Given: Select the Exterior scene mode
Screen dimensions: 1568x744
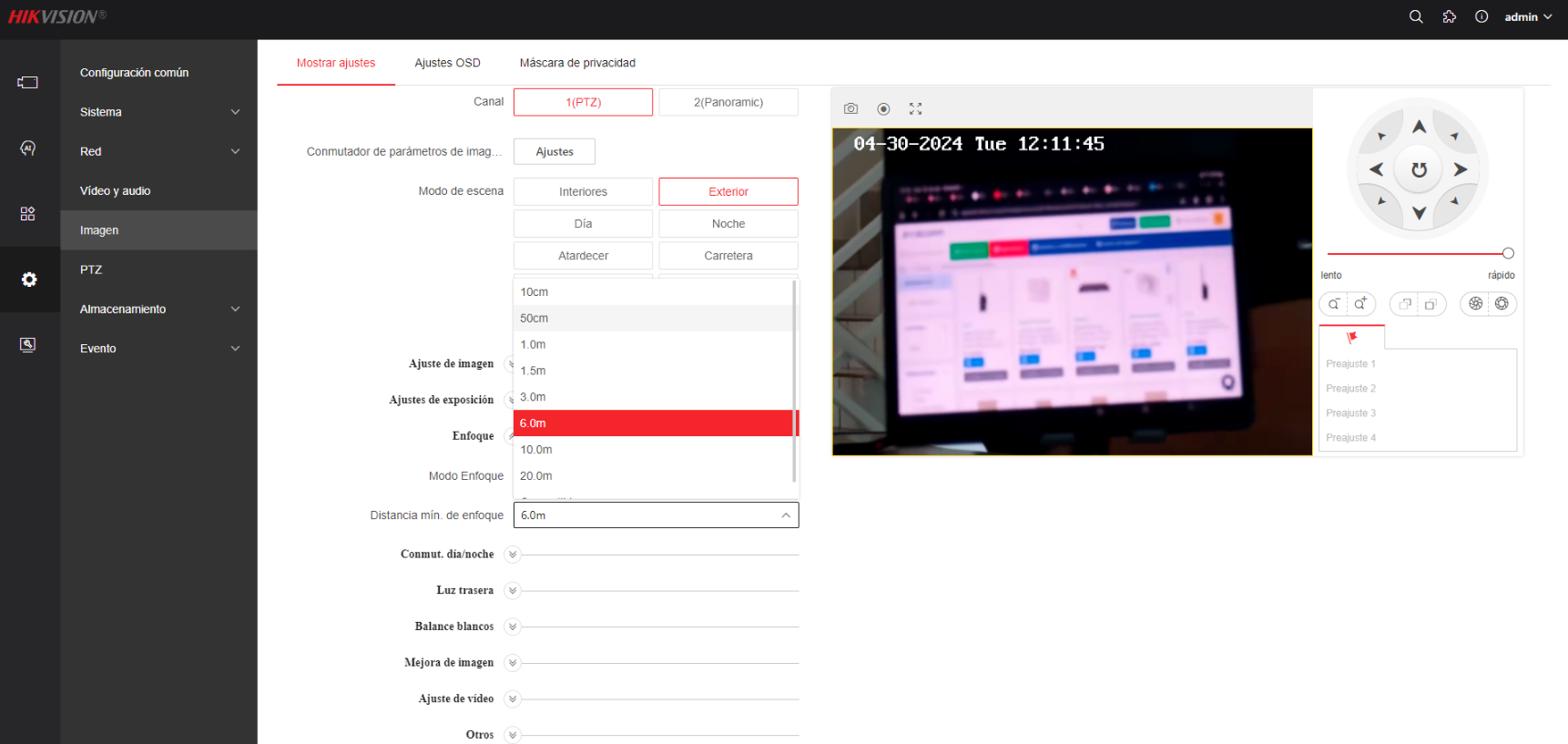Looking at the screenshot, I should (x=728, y=191).
